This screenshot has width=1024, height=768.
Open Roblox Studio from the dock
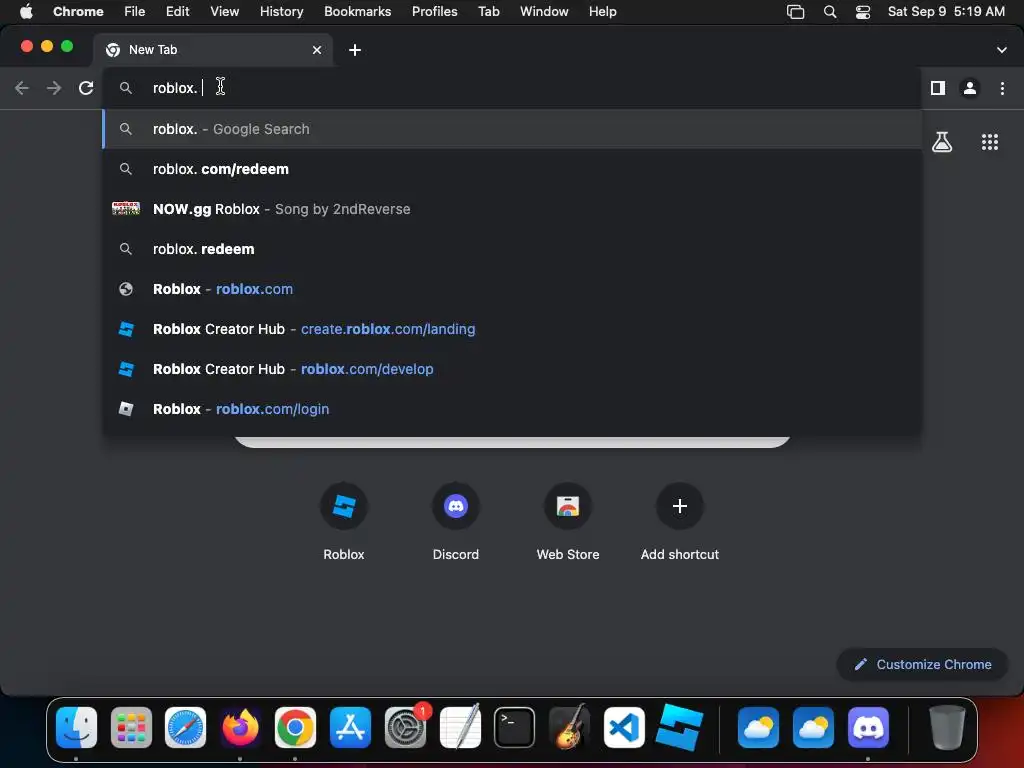click(679, 728)
